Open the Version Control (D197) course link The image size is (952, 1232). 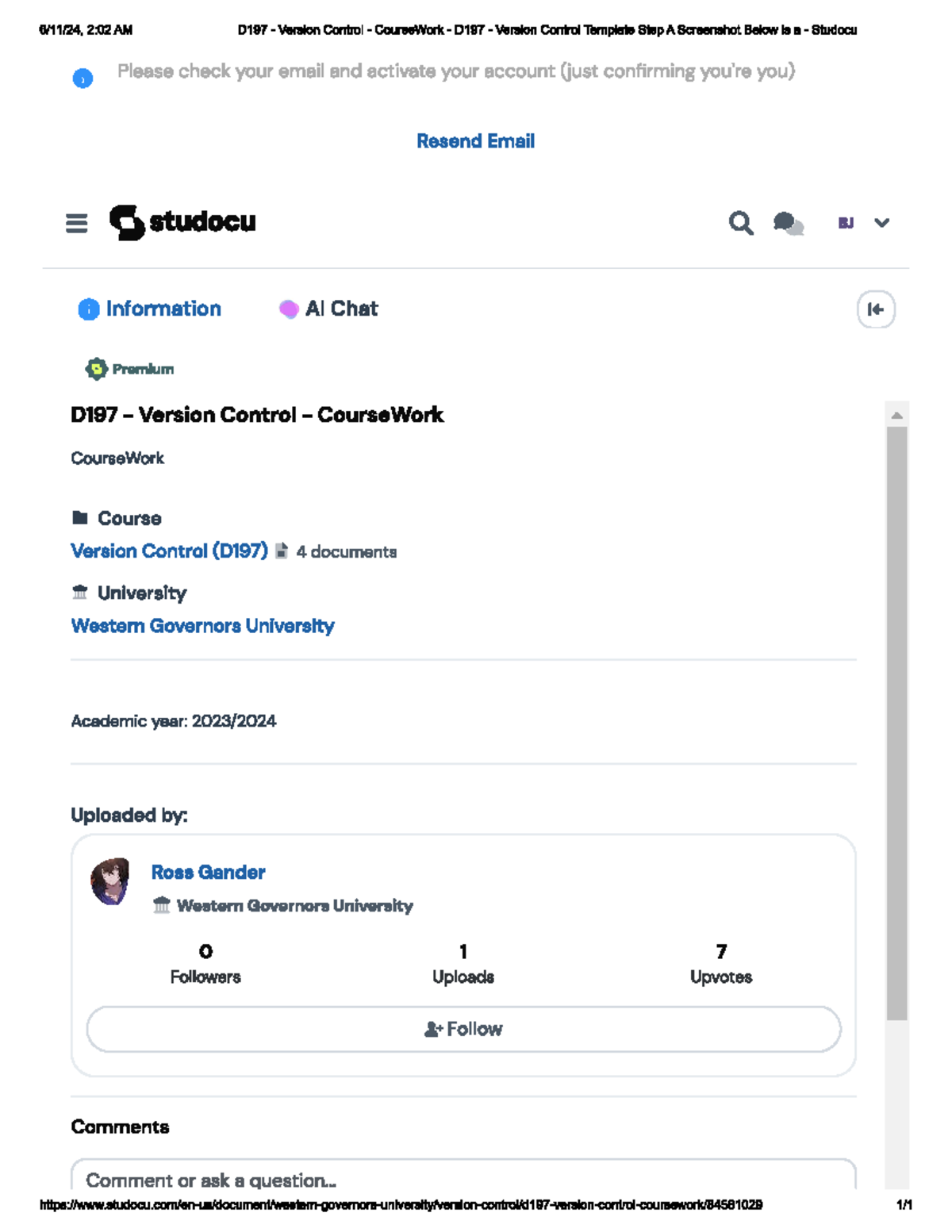pyautogui.click(x=169, y=551)
